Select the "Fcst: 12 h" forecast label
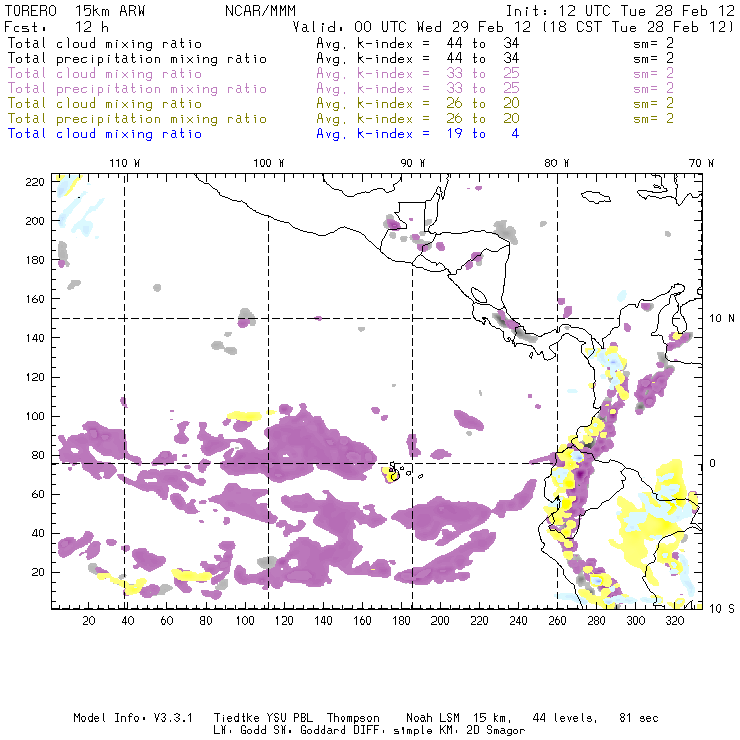 (56, 27)
